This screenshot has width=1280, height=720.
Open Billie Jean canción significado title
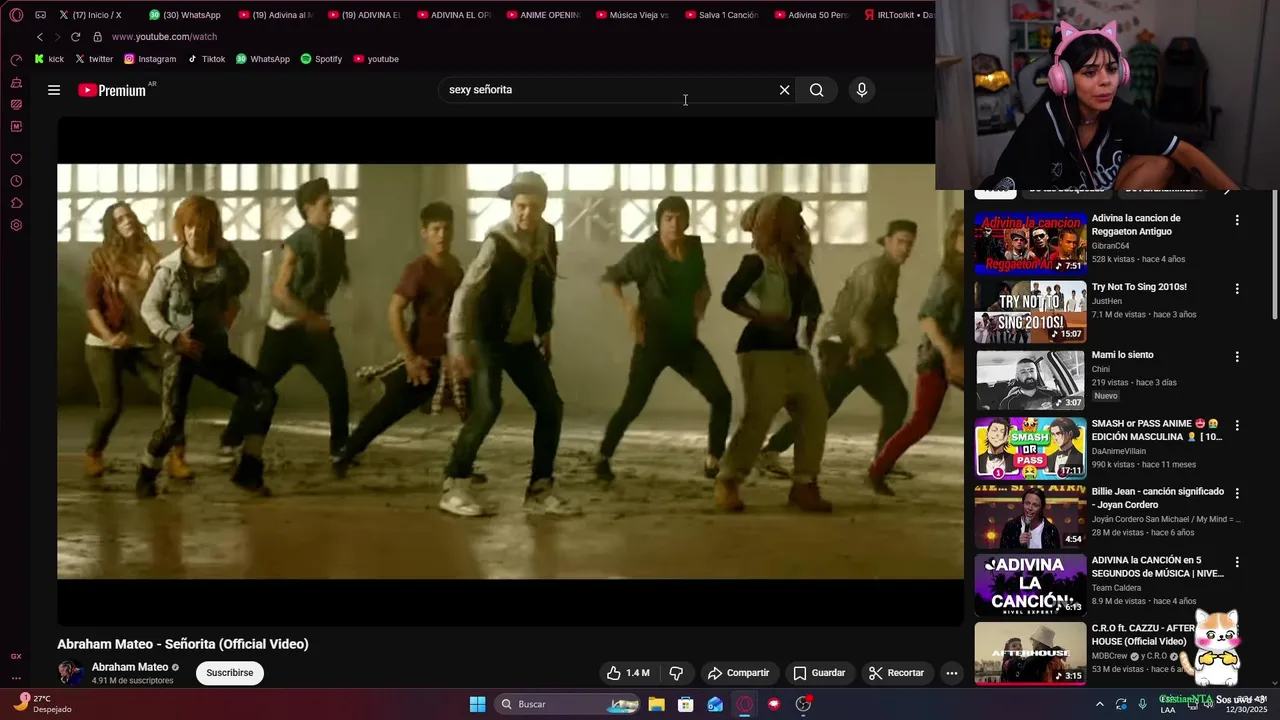[1158, 498]
